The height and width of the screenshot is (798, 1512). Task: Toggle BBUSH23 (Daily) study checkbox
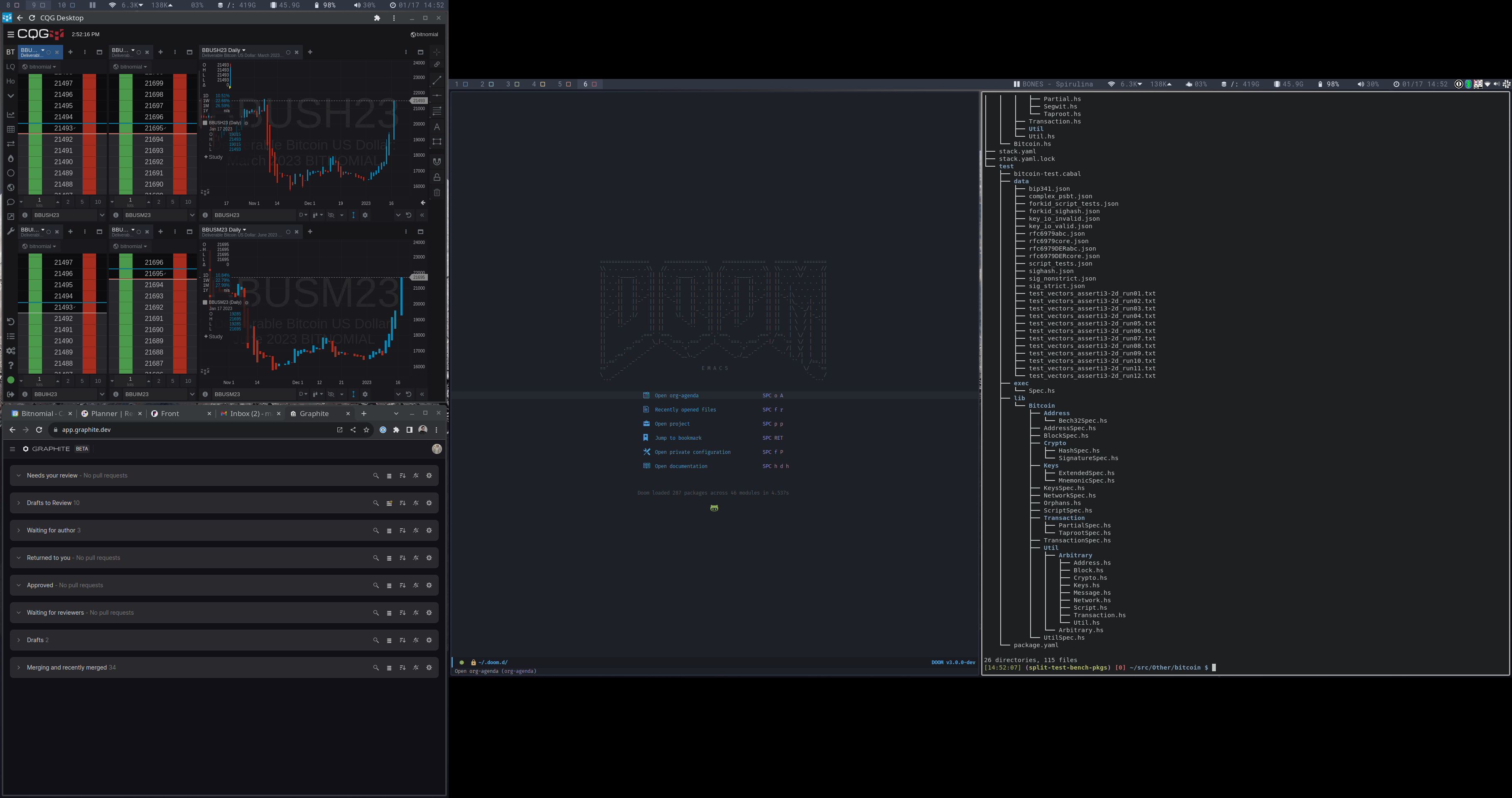pos(205,123)
